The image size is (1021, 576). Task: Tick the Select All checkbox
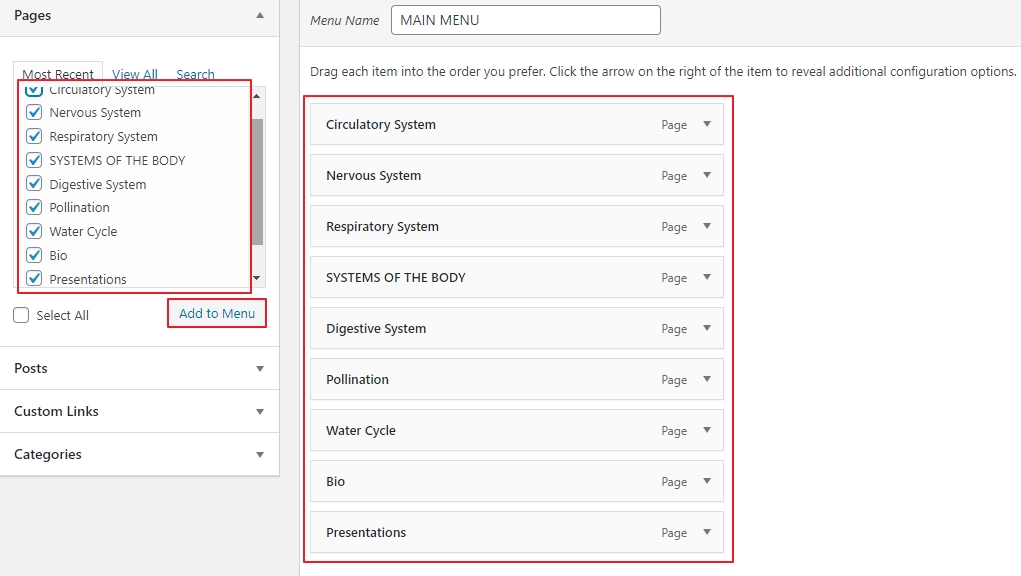tap(21, 315)
